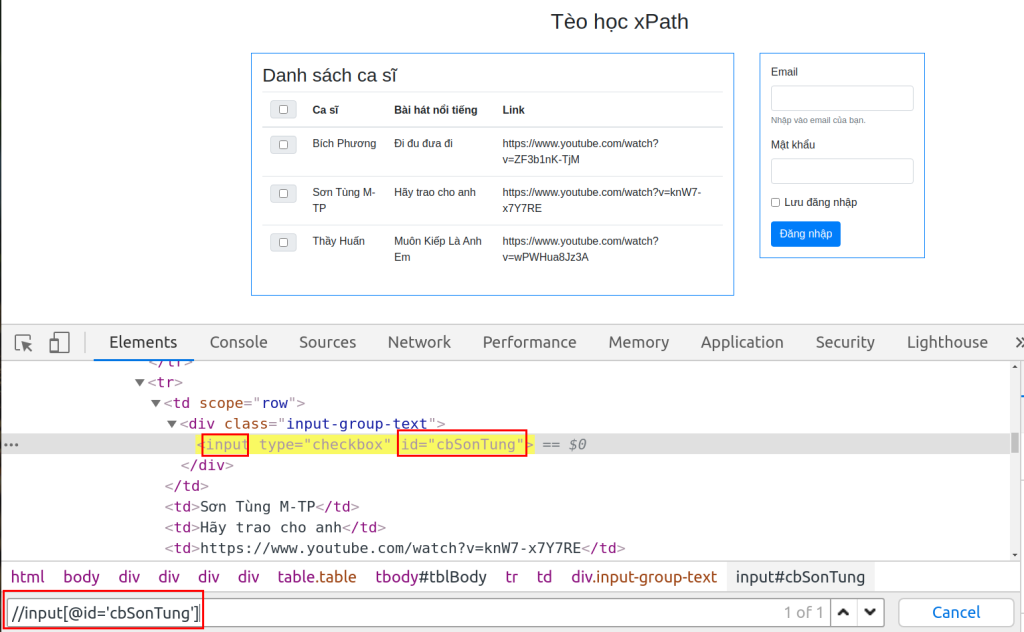The image size is (1024, 632).
Task: Check the Sơn Tùng M-TP row checkbox
Action: (283, 193)
